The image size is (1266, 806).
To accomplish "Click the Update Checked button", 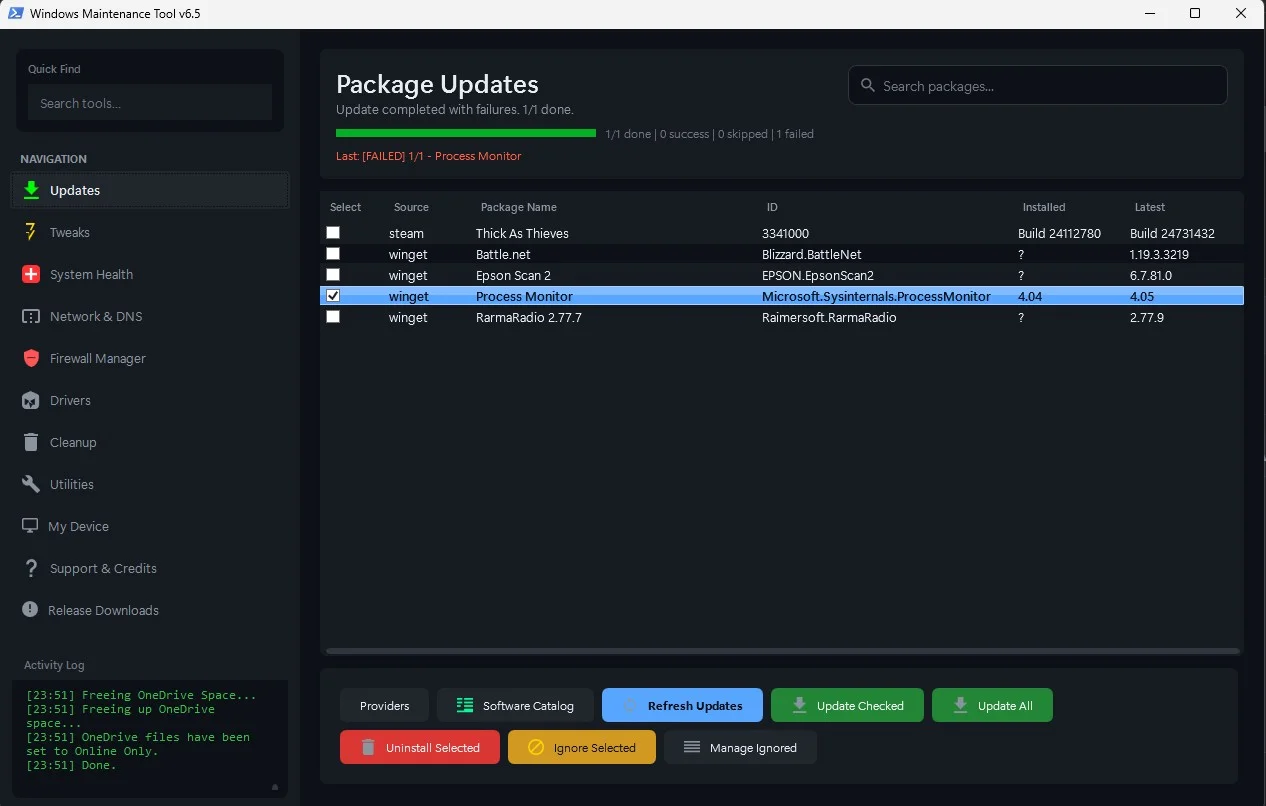I will (847, 705).
